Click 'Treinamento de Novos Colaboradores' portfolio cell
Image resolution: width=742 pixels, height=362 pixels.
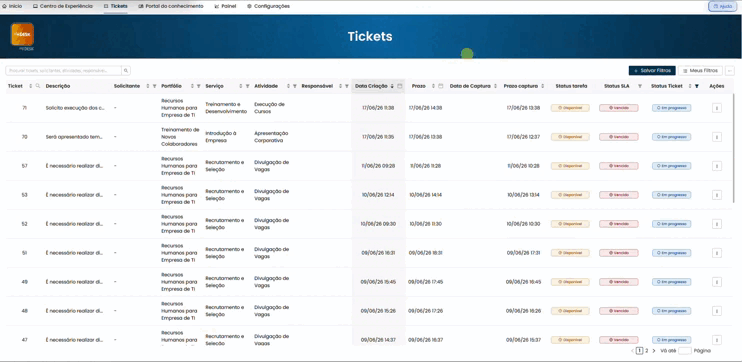click(x=180, y=137)
